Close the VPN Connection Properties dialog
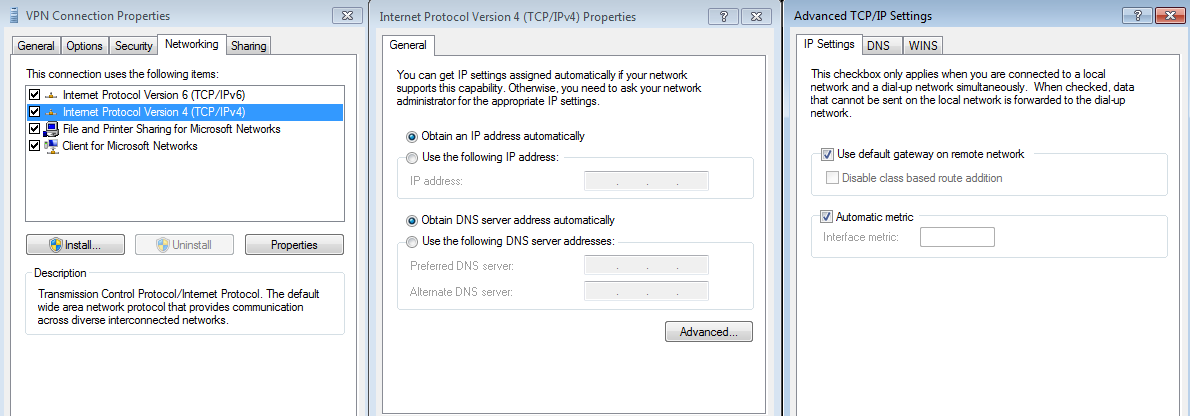The width and height of the screenshot is (1190, 416). 346,16
